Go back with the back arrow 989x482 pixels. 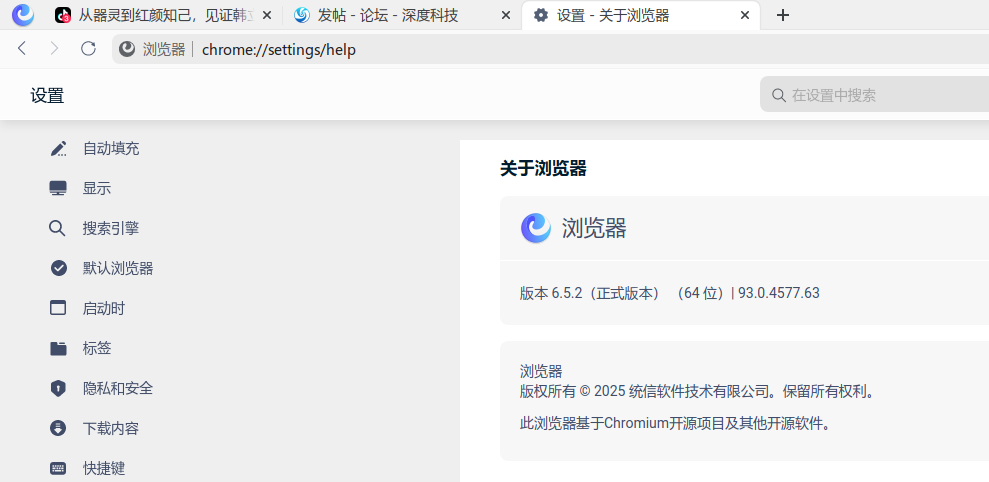[x=22, y=49]
